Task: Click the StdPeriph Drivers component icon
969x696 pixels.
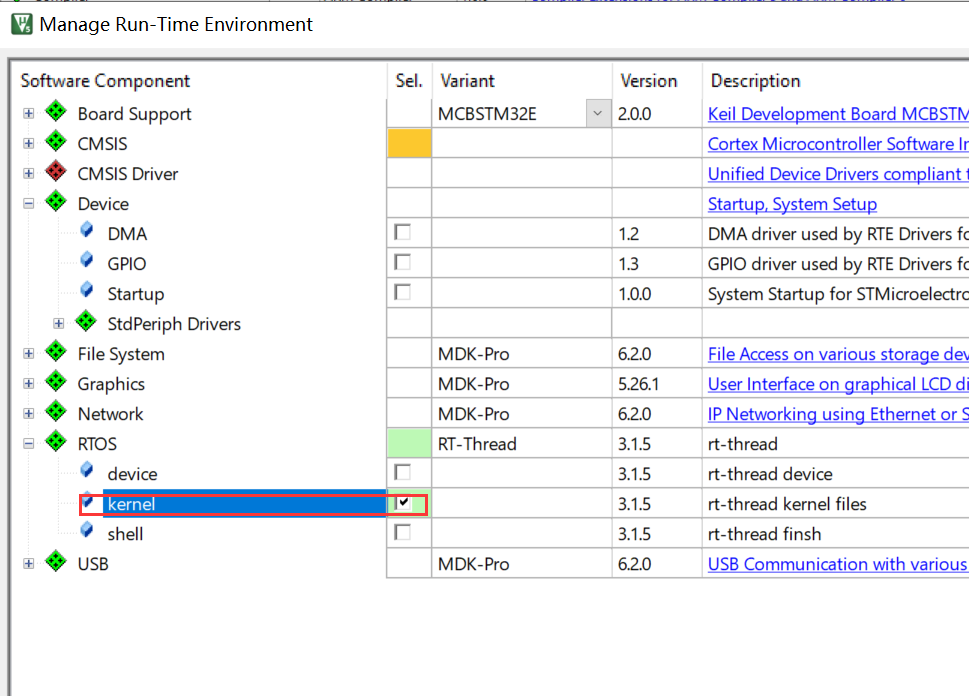Action: point(85,323)
